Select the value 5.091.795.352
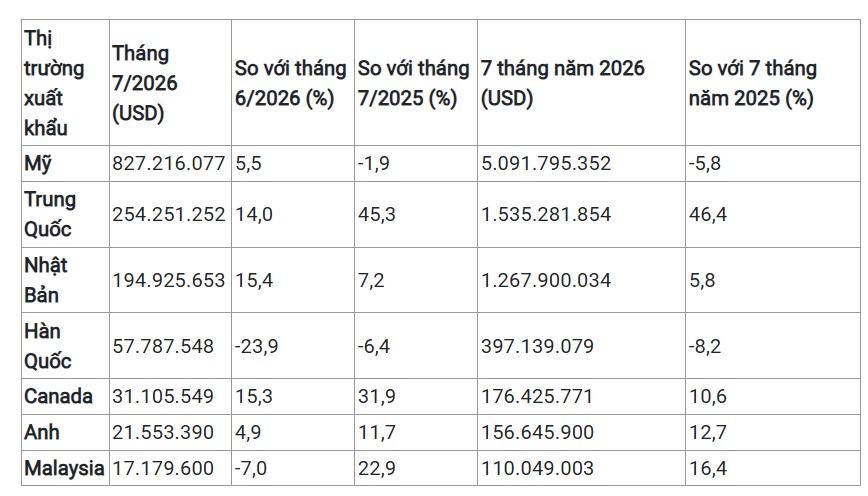This screenshot has width=868, height=496. (x=546, y=163)
